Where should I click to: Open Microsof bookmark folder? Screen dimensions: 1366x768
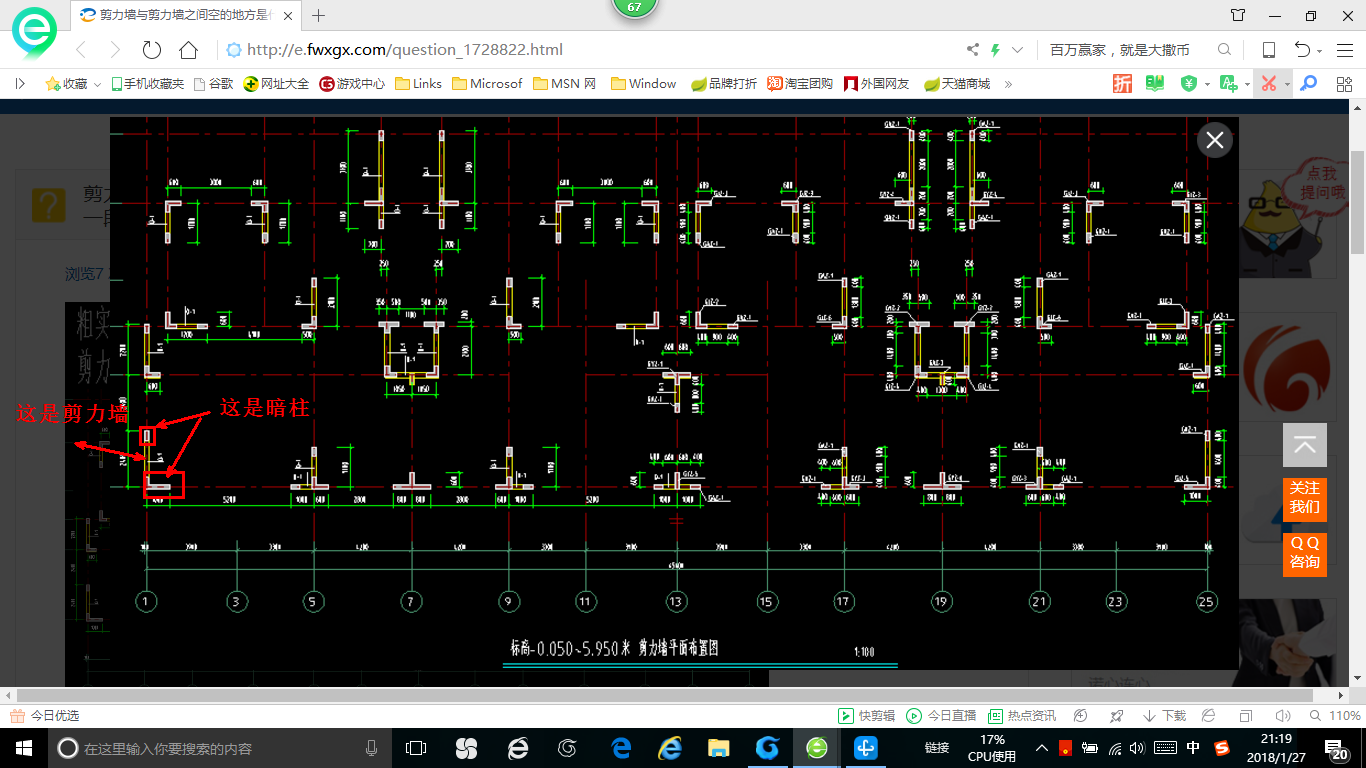(x=487, y=84)
